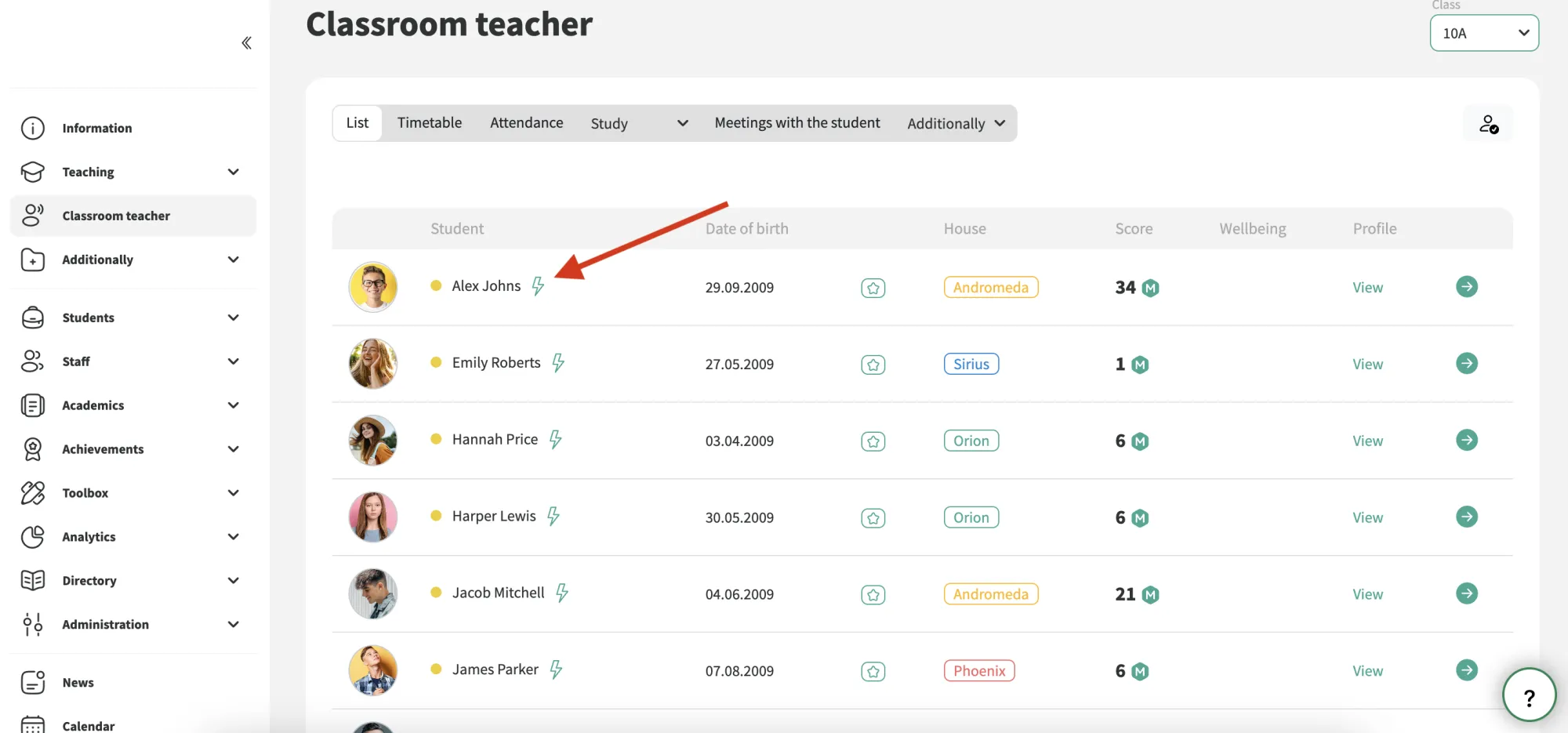Open the help question mark button
1568x733 pixels.
[1529, 695]
